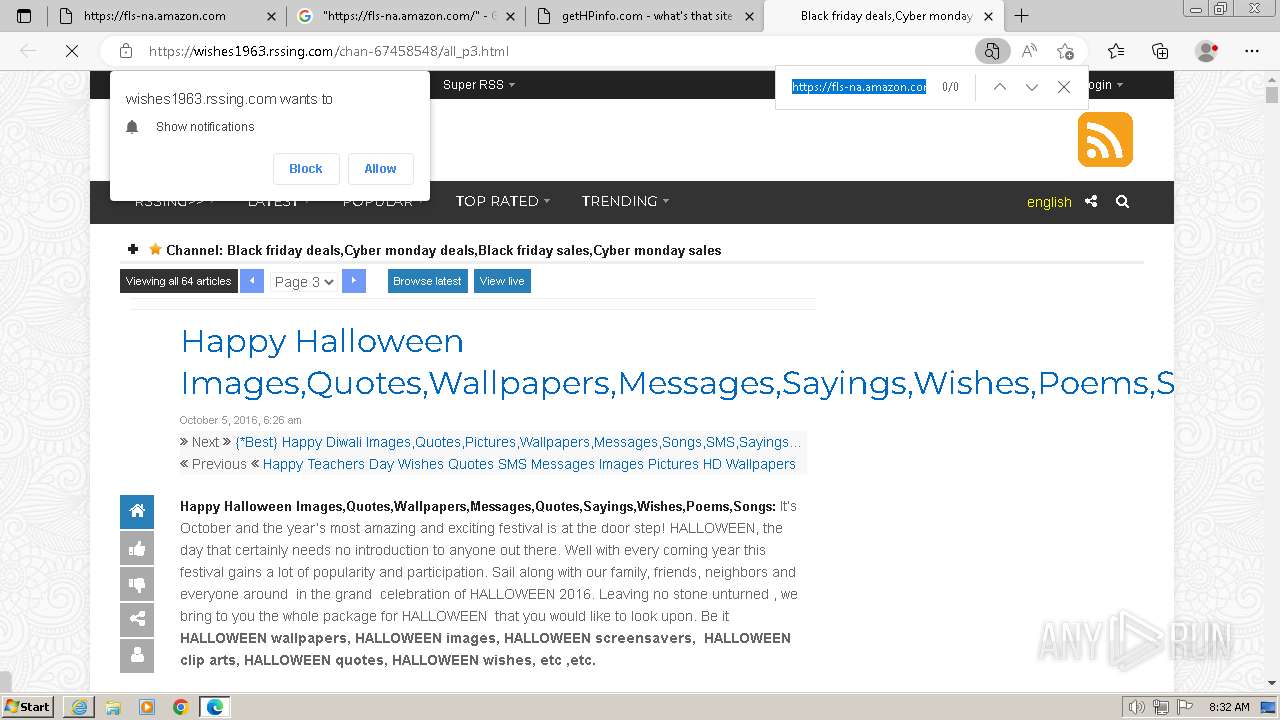Open Internet Explorer from taskbar

pyautogui.click(x=79, y=707)
